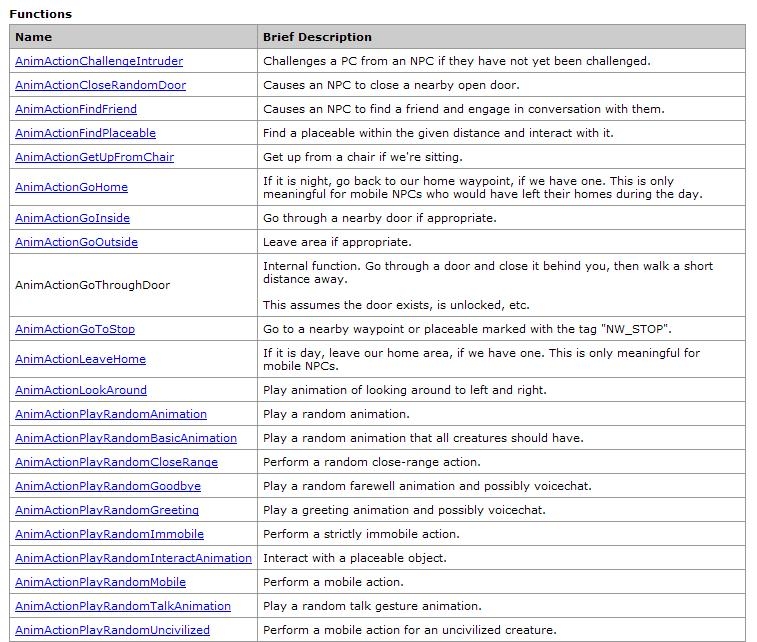Screen dimensions: 757x642
Task: Open the AnimActionGoToStop link
Action: [x=75, y=329]
